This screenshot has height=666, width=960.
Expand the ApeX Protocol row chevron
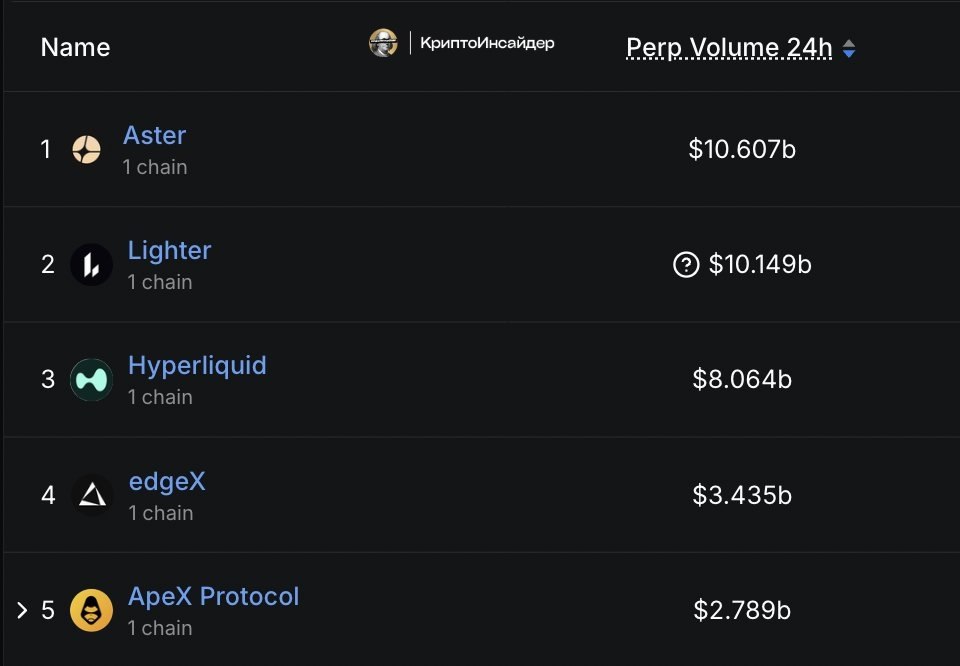pos(22,610)
